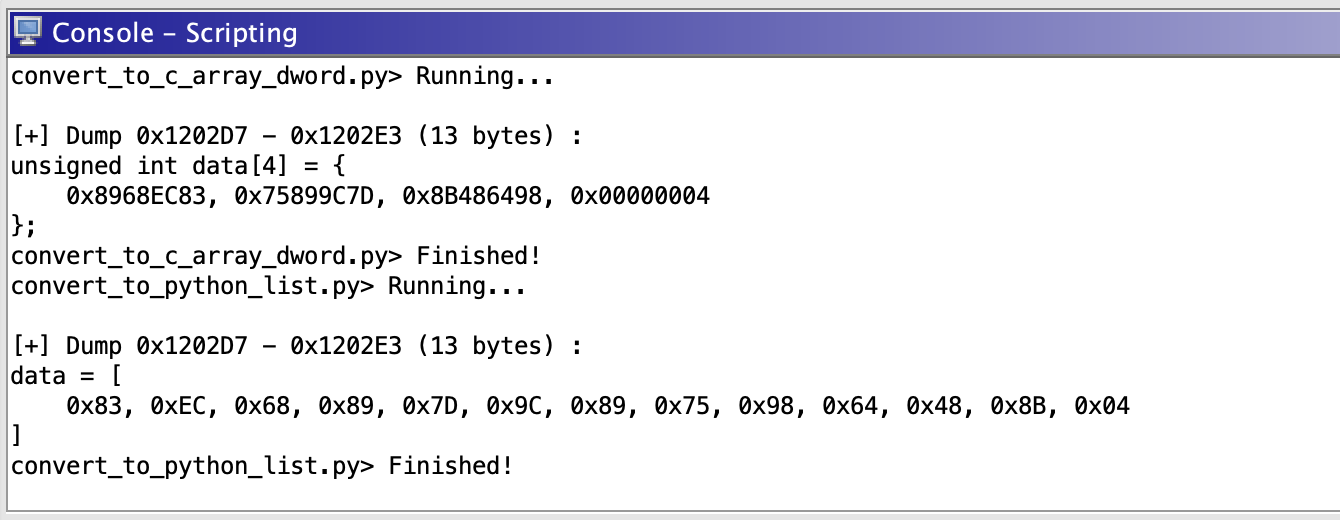Click the Console monitor icon in title bar
Screen dimensions: 1340x520
(x=27, y=32)
